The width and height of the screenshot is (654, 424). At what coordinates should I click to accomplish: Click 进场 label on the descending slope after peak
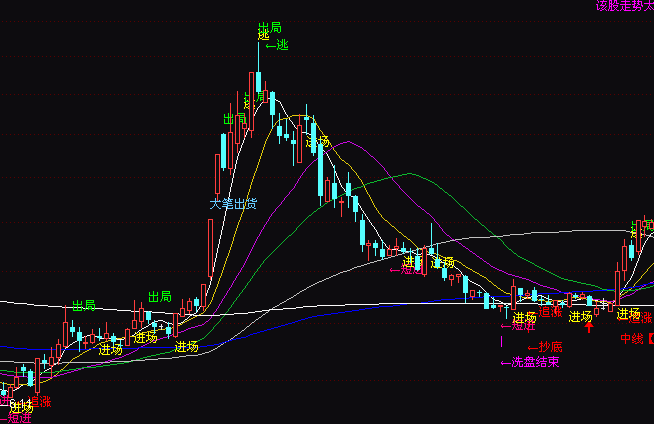coord(317,141)
